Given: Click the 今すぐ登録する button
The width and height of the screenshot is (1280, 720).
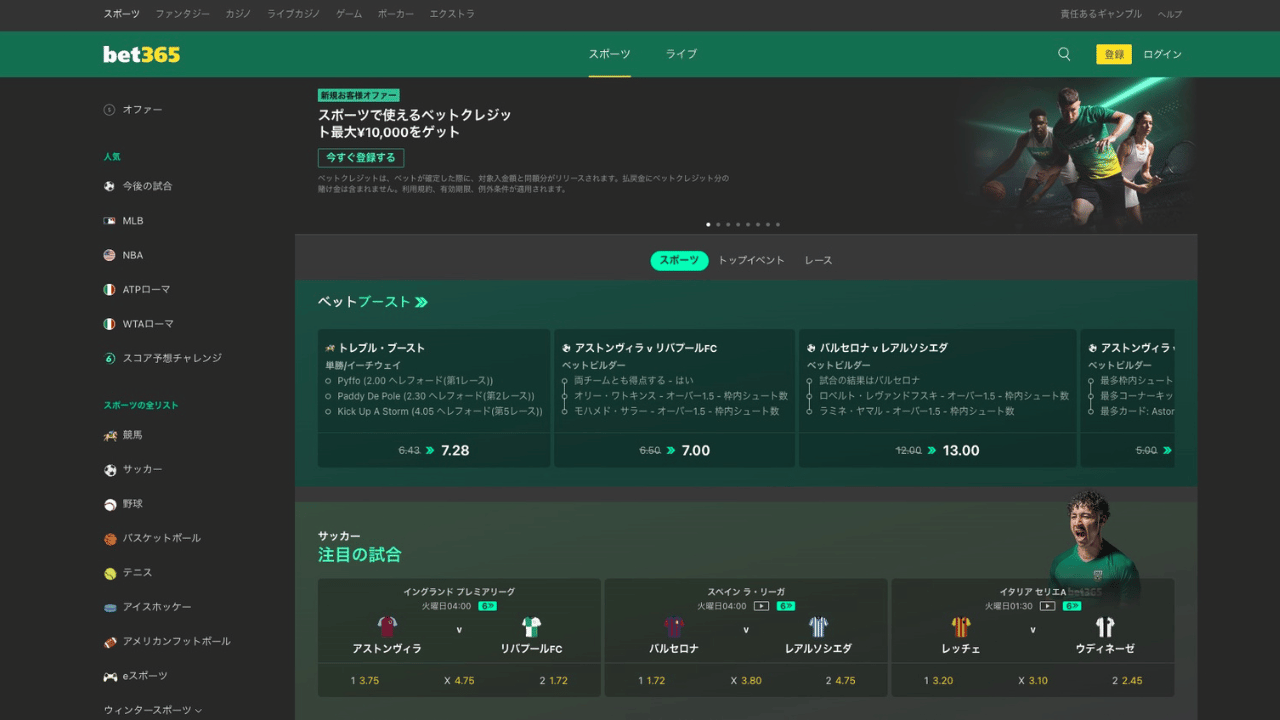Looking at the screenshot, I should point(361,158).
